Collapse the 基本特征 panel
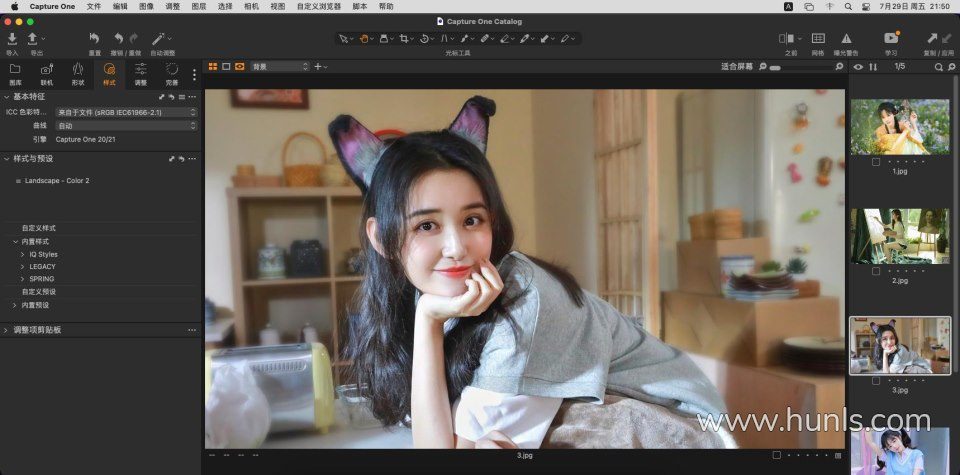 (x=6, y=97)
